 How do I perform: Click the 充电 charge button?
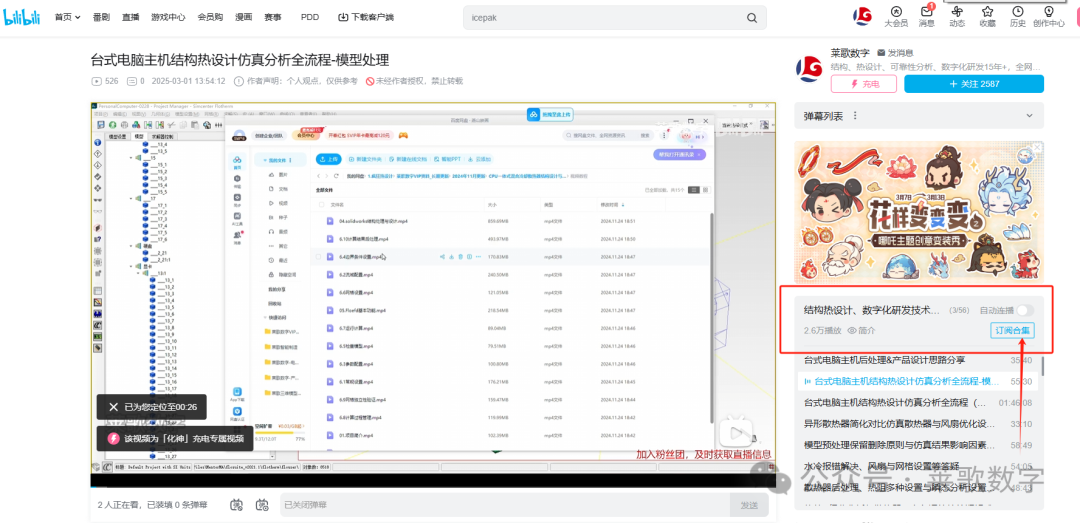tap(869, 84)
